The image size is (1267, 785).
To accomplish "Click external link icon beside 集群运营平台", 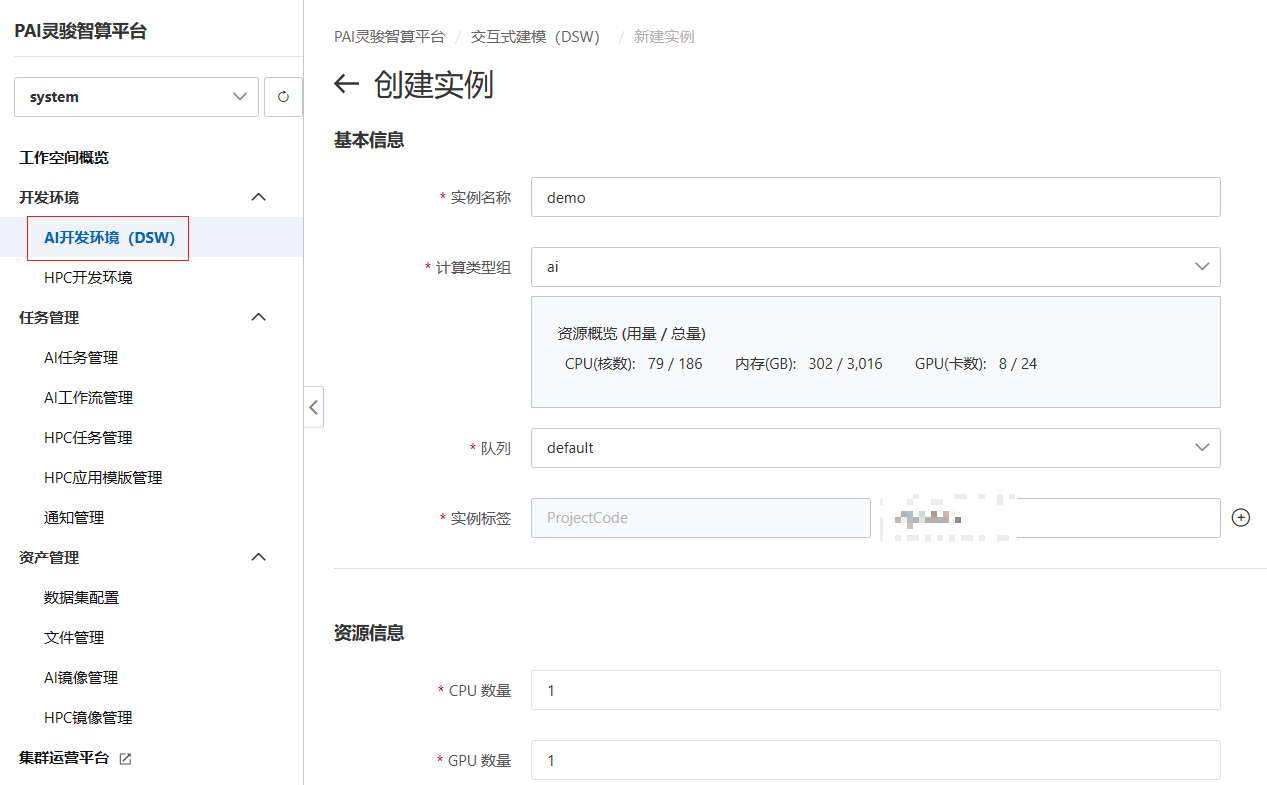I will click(125, 758).
